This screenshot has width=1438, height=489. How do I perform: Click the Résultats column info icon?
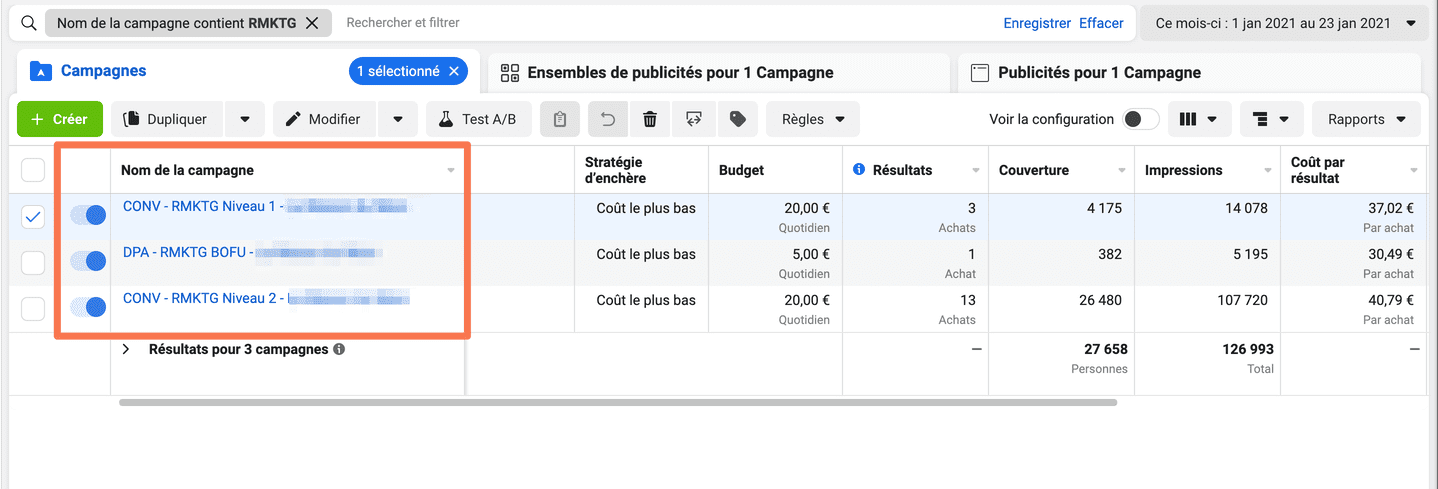(x=858, y=170)
